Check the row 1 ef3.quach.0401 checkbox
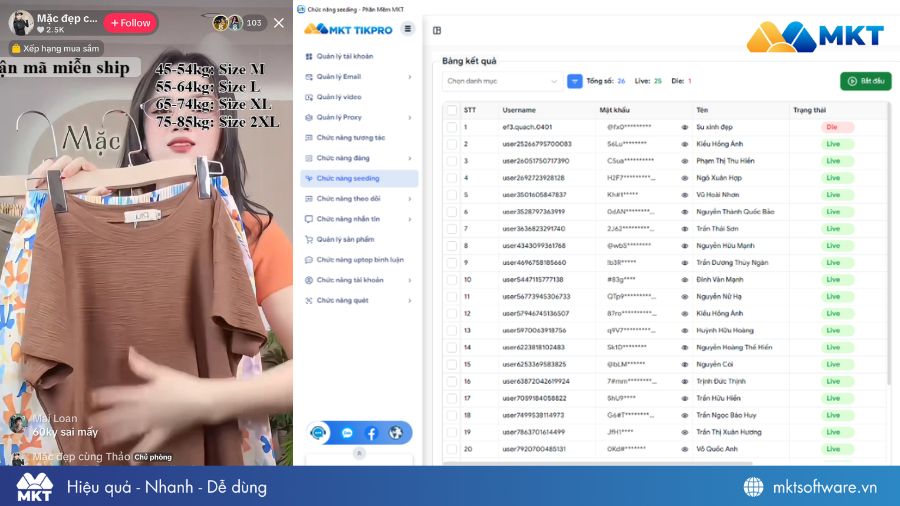The image size is (900, 506). click(x=452, y=127)
